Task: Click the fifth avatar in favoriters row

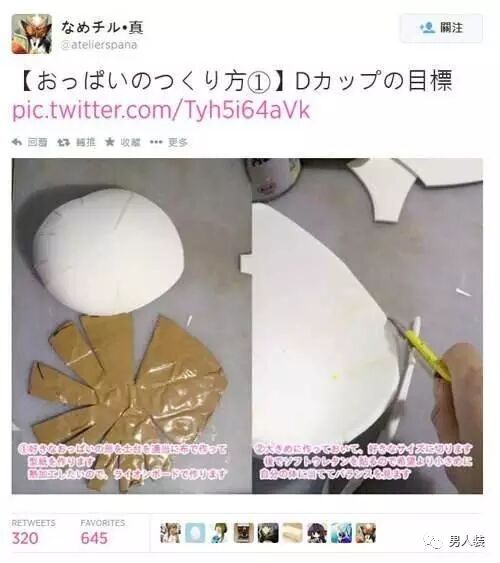Action: [268, 533]
